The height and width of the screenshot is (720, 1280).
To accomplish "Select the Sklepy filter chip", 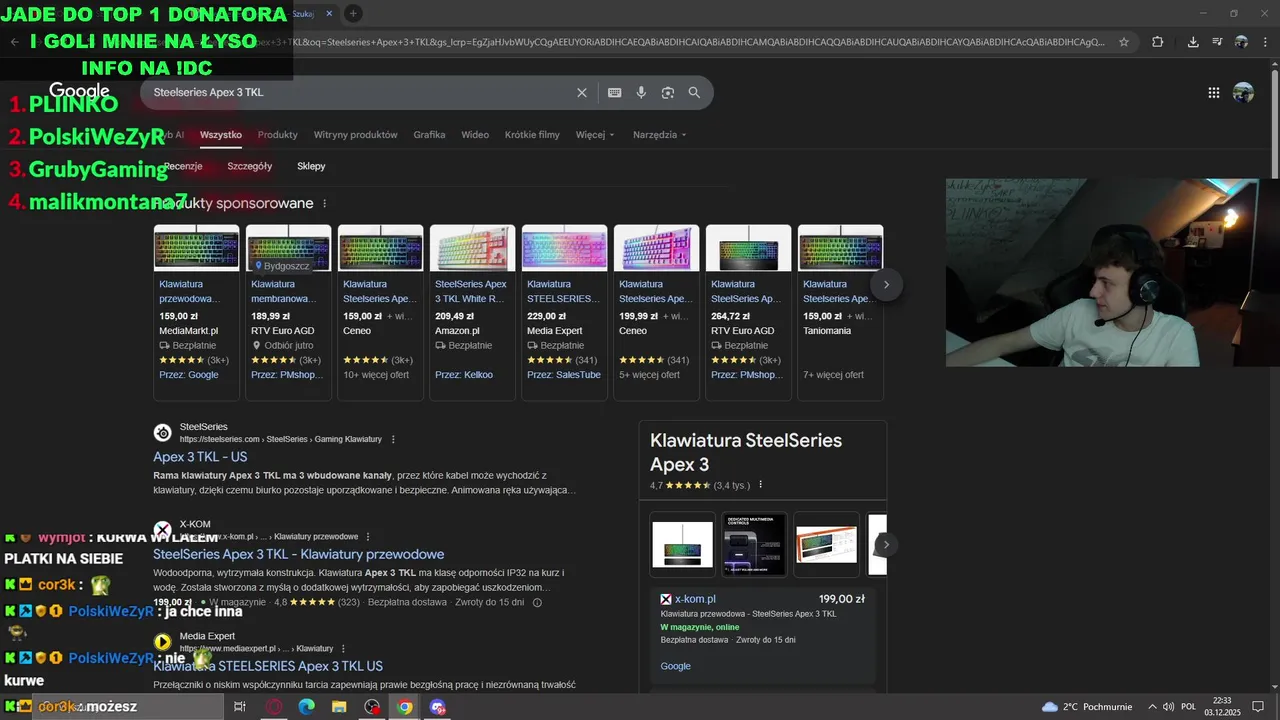I will coord(311,166).
